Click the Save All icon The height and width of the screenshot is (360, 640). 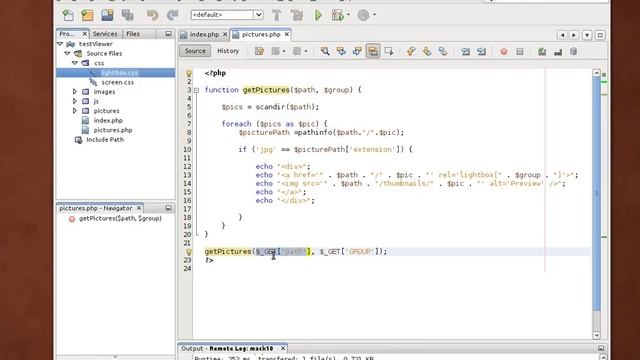tap(127, 16)
